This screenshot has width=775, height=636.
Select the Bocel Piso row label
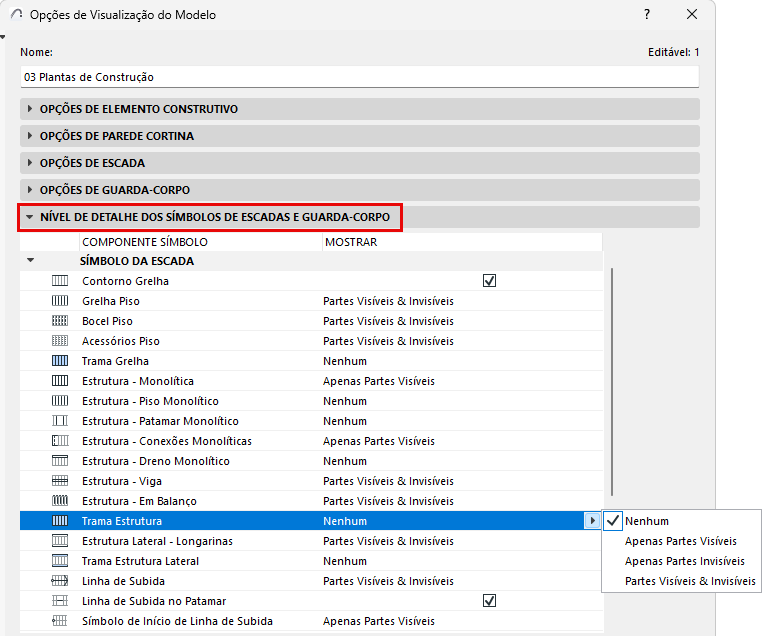pyautogui.click(x=107, y=321)
